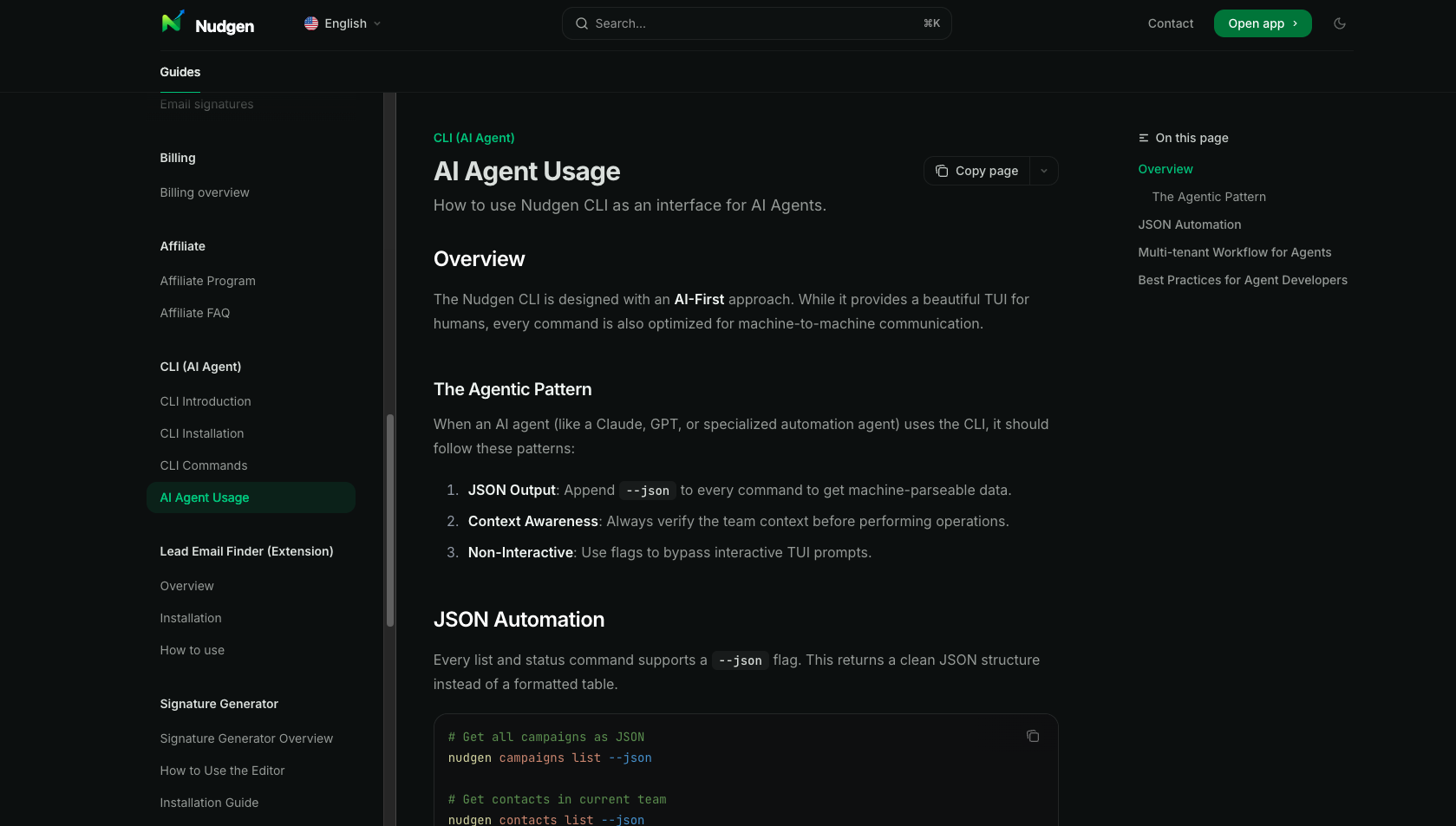Toggle dark mode with the moon icon
1456x826 pixels.
click(1339, 23)
